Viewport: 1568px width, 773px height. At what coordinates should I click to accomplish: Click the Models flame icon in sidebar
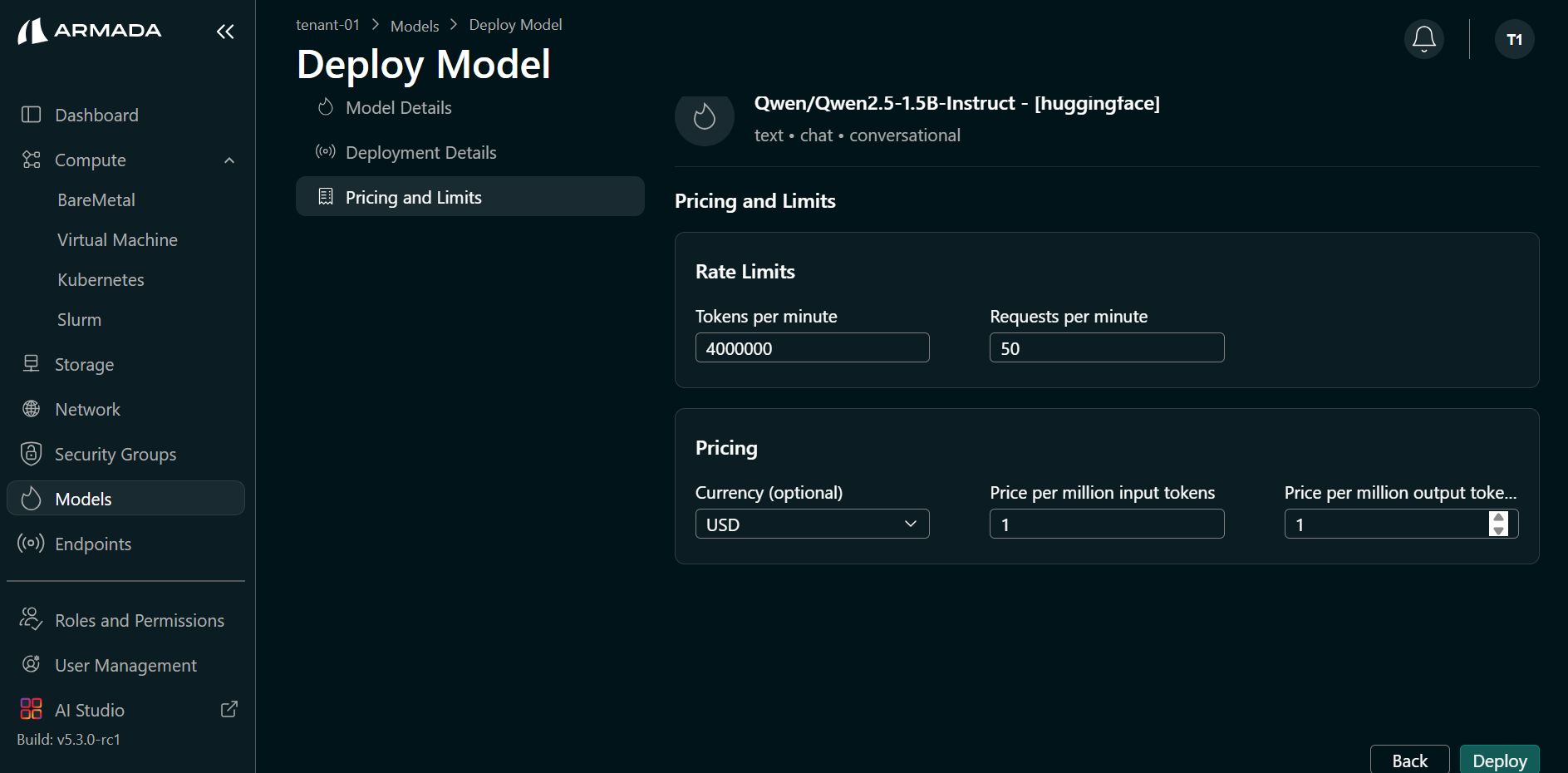coord(31,499)
